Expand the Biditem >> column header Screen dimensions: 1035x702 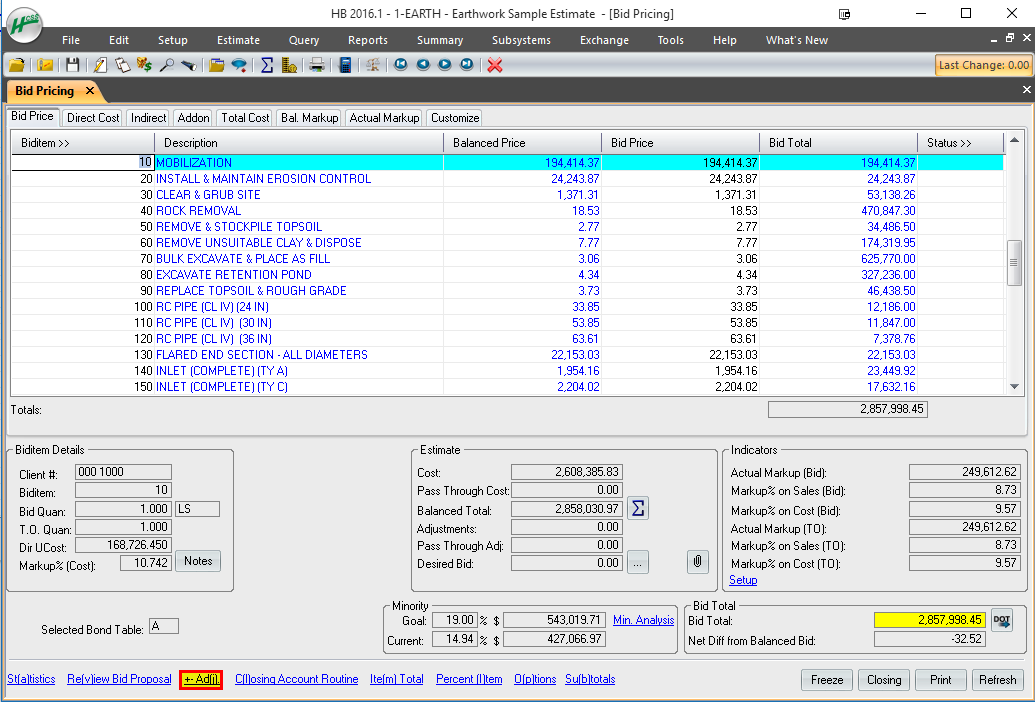[x=45, y=143]
